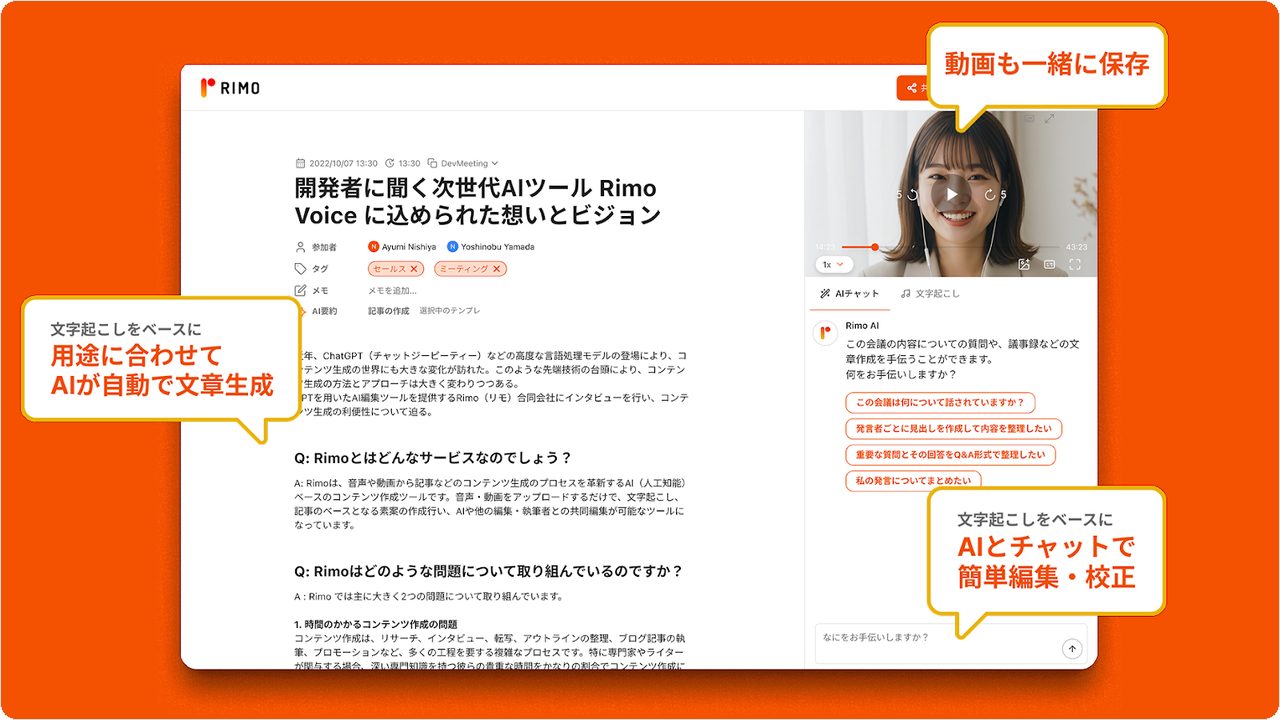Click 記事の作成 in AI要約 row
This screenshot has width=1280, height=720.
pos(388,311)
